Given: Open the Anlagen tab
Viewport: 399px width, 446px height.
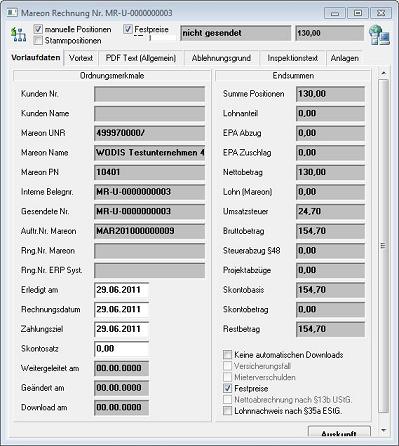Looking at the screenshot, I should [x=345, y=58].
